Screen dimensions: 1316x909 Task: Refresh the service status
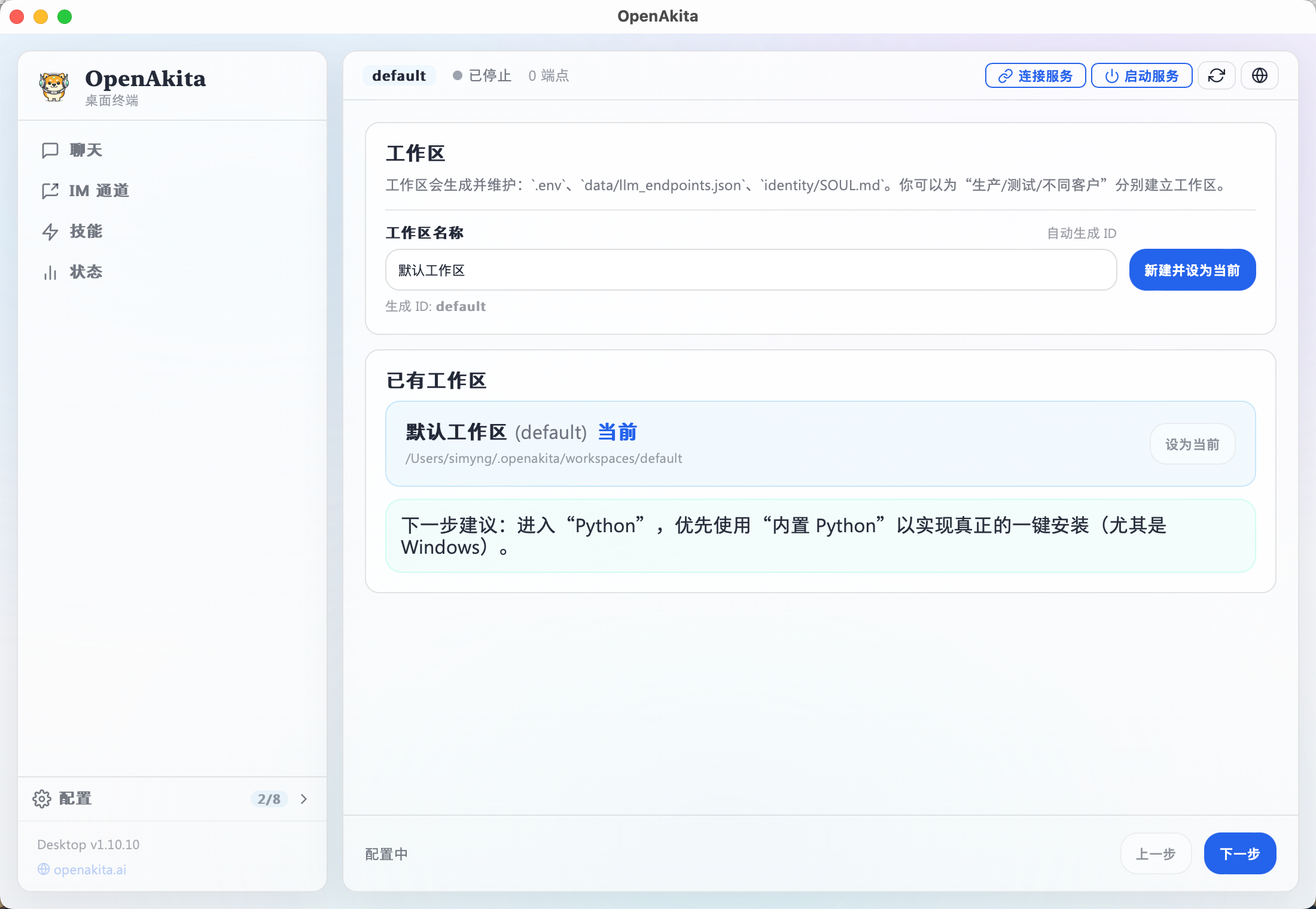[x=1217, y=75]
